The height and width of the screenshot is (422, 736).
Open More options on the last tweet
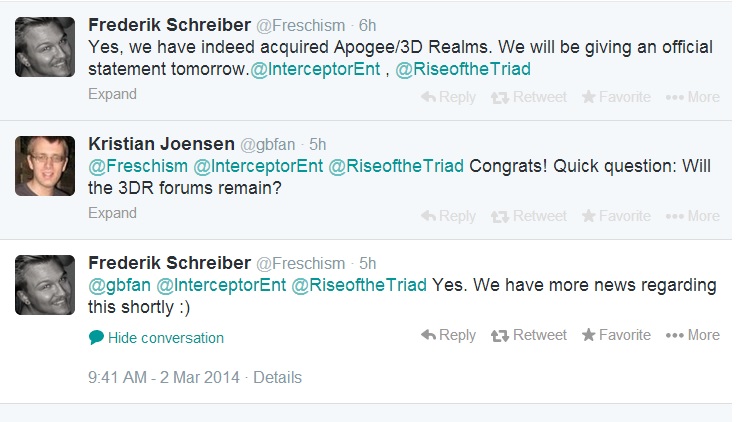[x=692, y=335]
